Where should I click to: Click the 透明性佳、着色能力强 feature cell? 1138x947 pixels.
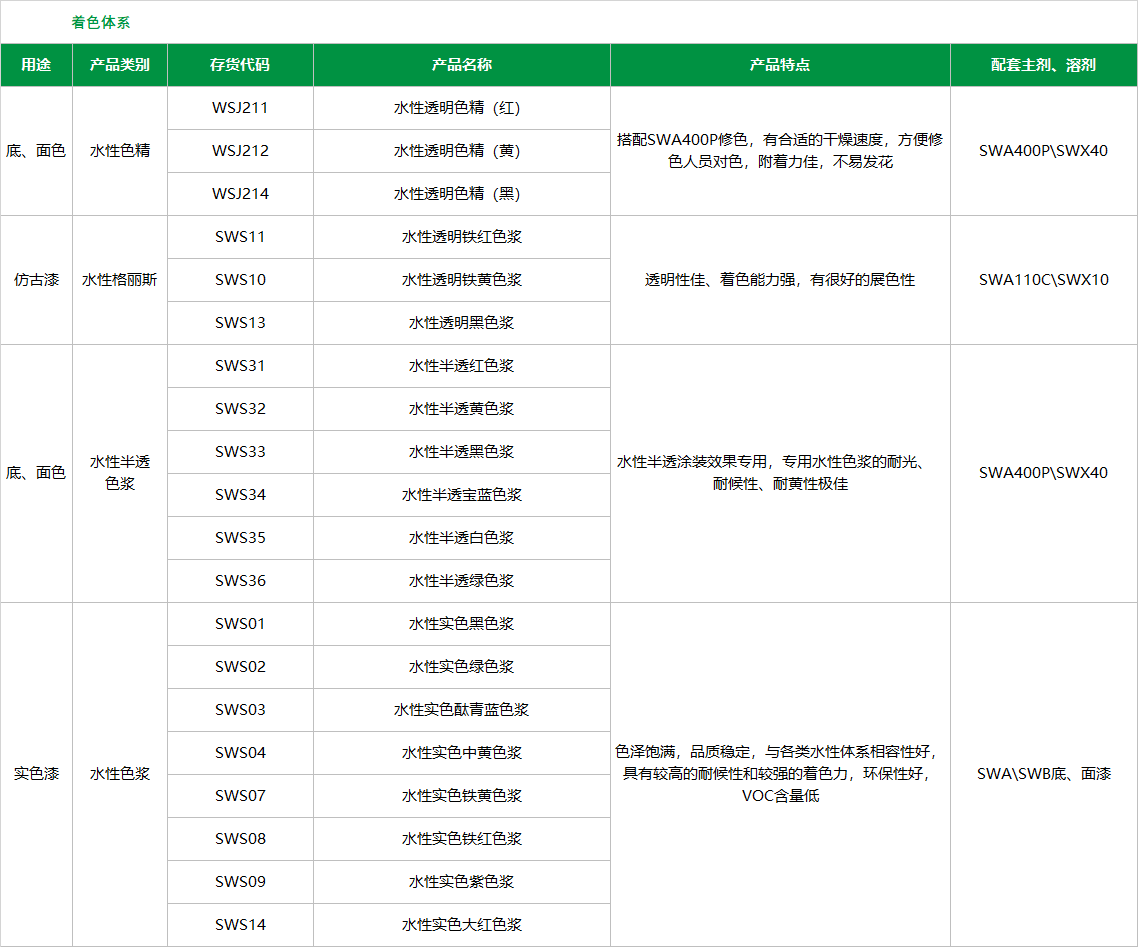point(780,279)
